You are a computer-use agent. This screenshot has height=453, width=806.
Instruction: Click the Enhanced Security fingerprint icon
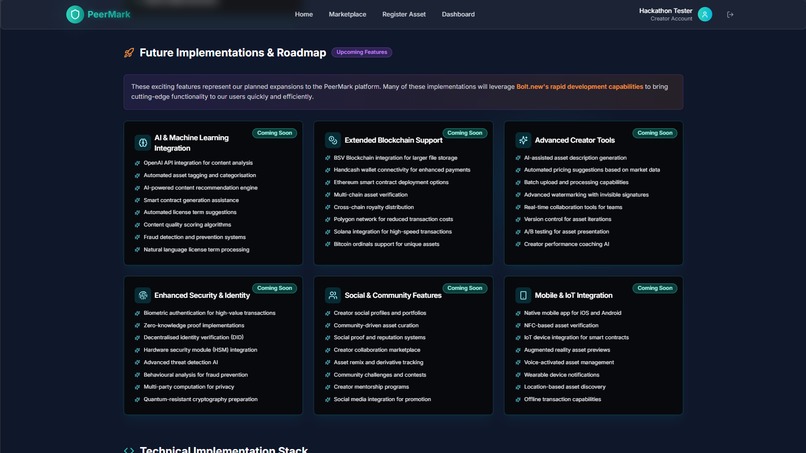pyautogui.click(x=142, y=295)
